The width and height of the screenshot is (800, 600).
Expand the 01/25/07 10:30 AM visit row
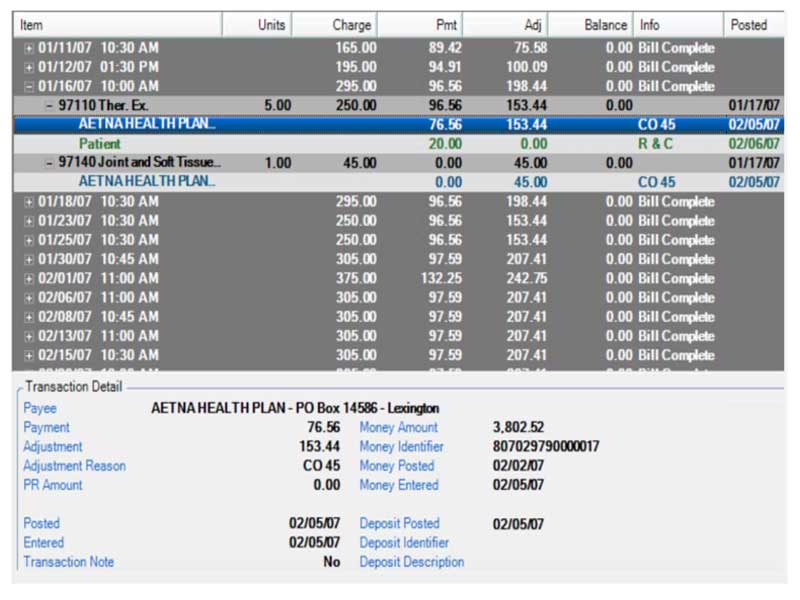29,241
